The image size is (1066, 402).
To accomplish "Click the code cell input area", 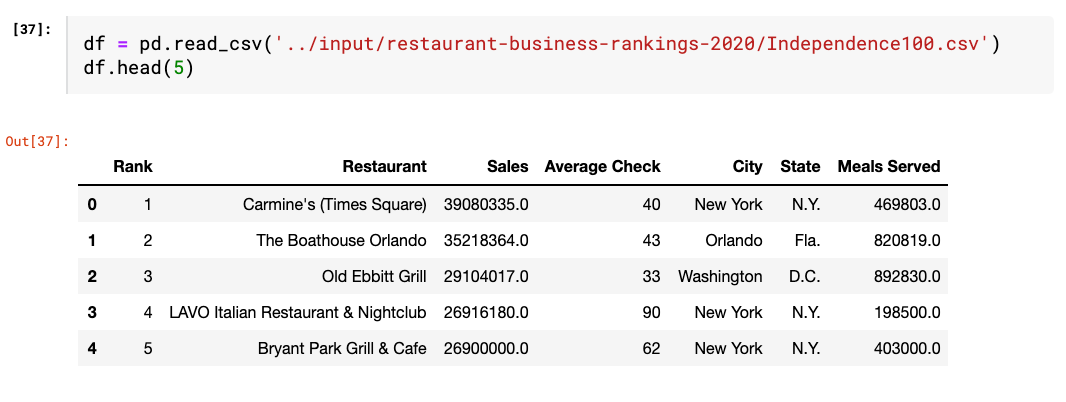I will click(560, 55).
